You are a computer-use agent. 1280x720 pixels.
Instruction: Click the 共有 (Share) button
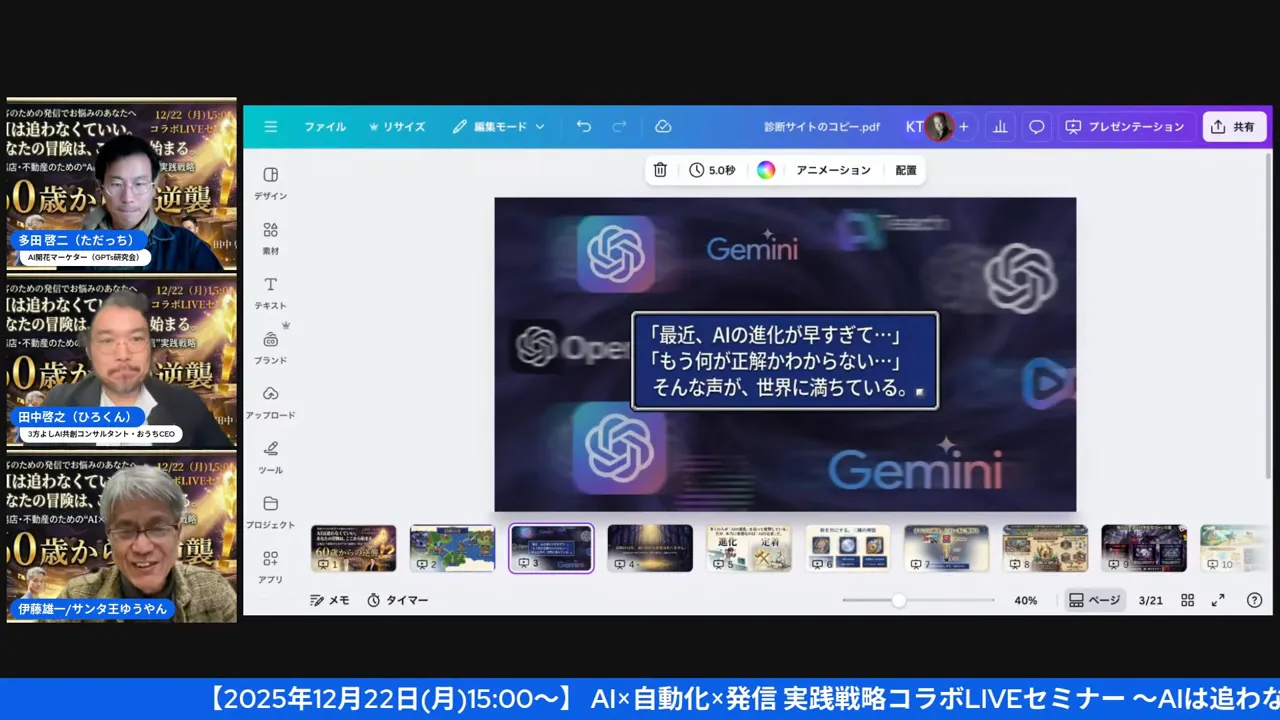(x=1234, y=126)
